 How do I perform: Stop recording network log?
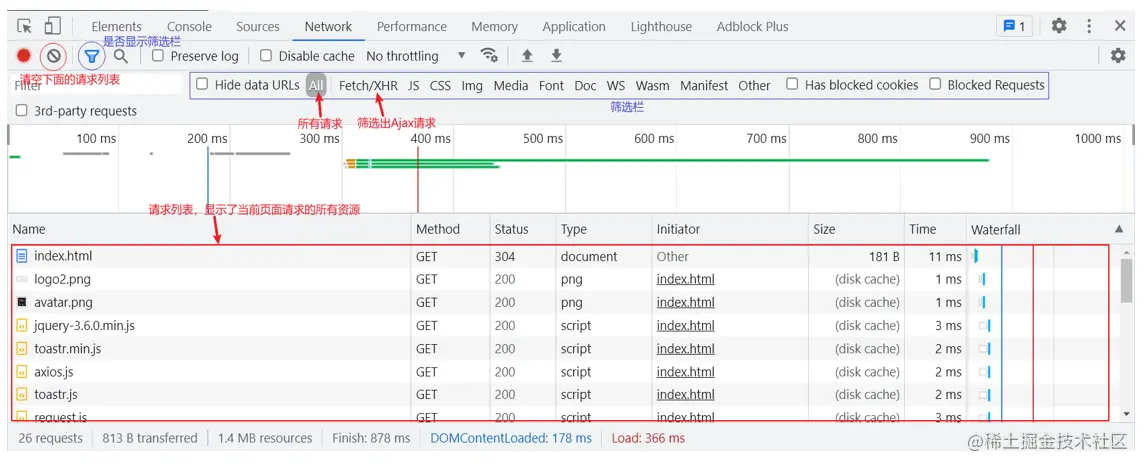click(24, 56)
